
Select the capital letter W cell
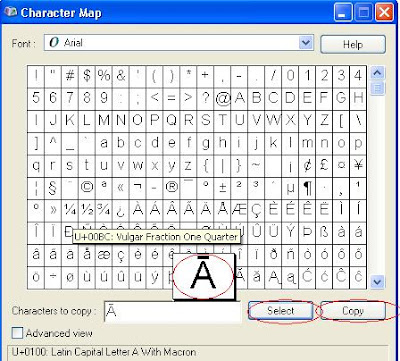point(273,121)
